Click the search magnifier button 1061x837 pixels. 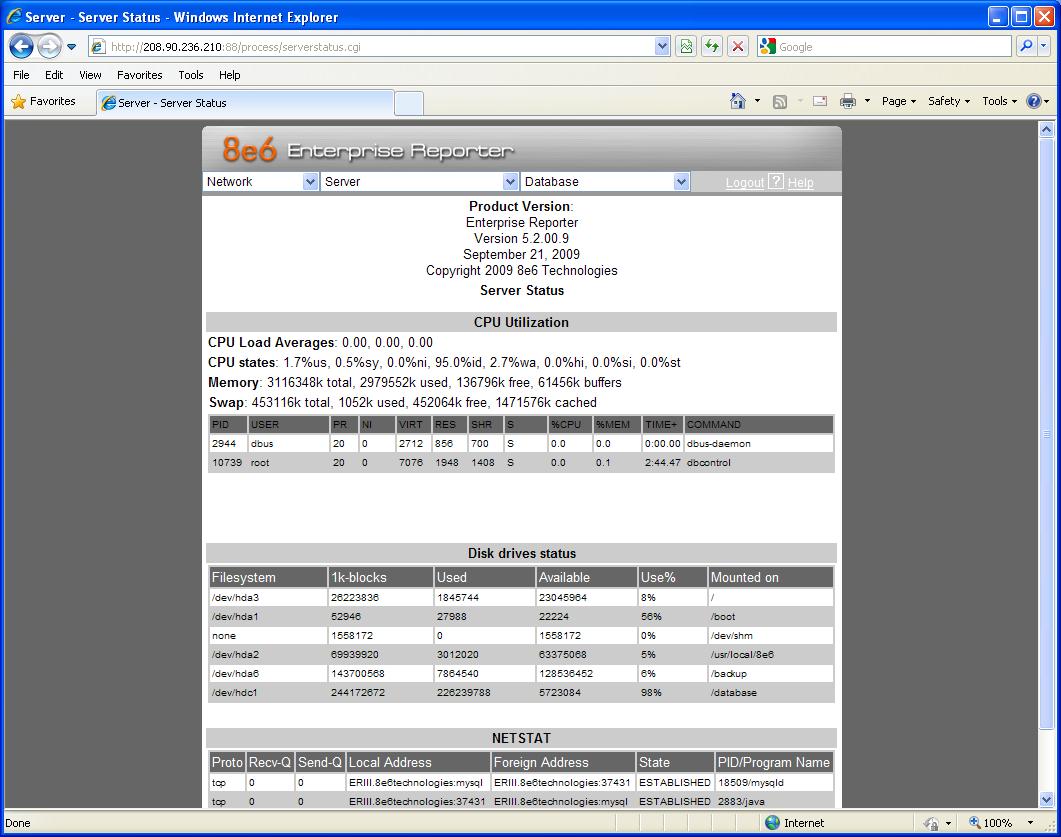1026,47
